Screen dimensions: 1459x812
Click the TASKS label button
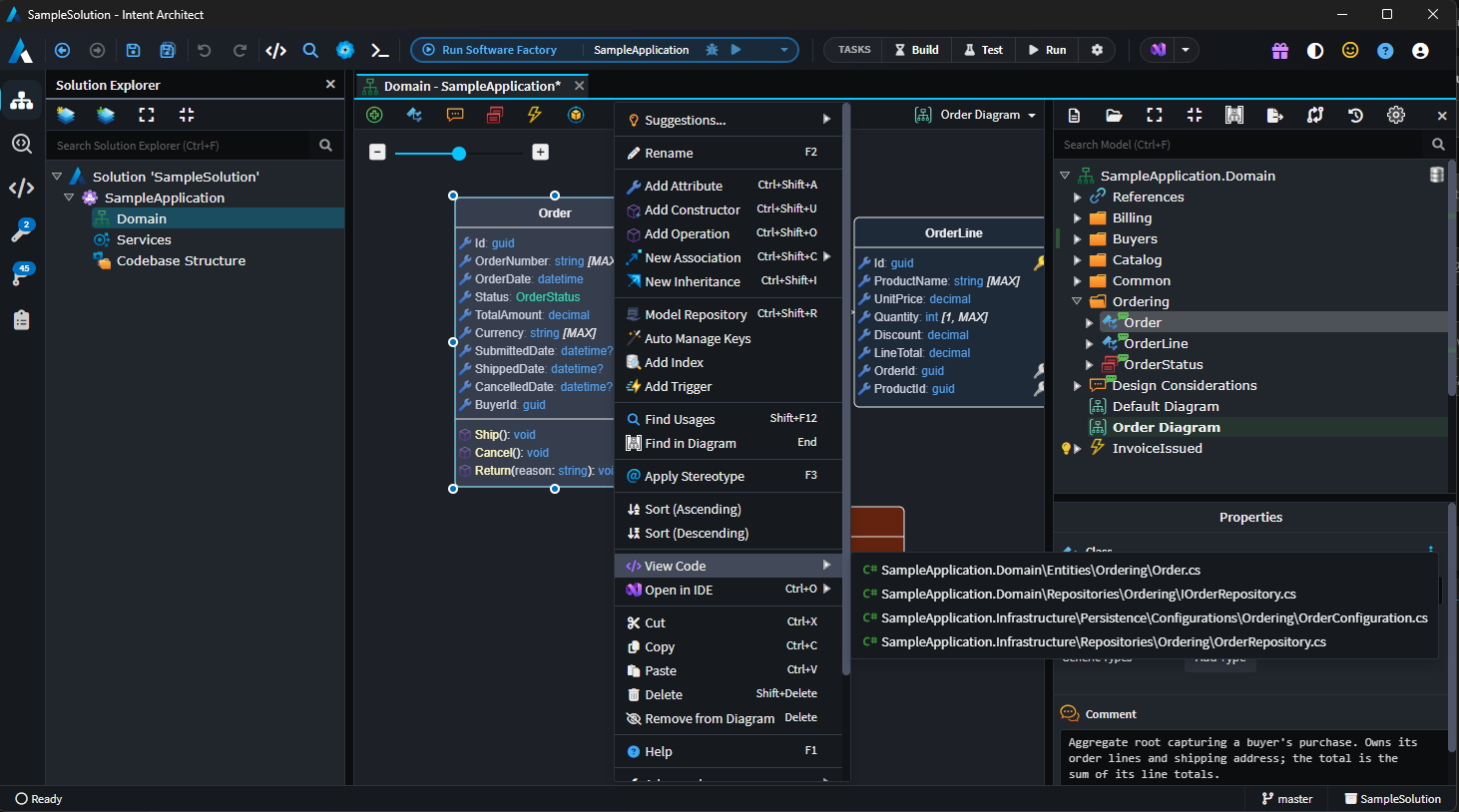(x=854, y=50)
